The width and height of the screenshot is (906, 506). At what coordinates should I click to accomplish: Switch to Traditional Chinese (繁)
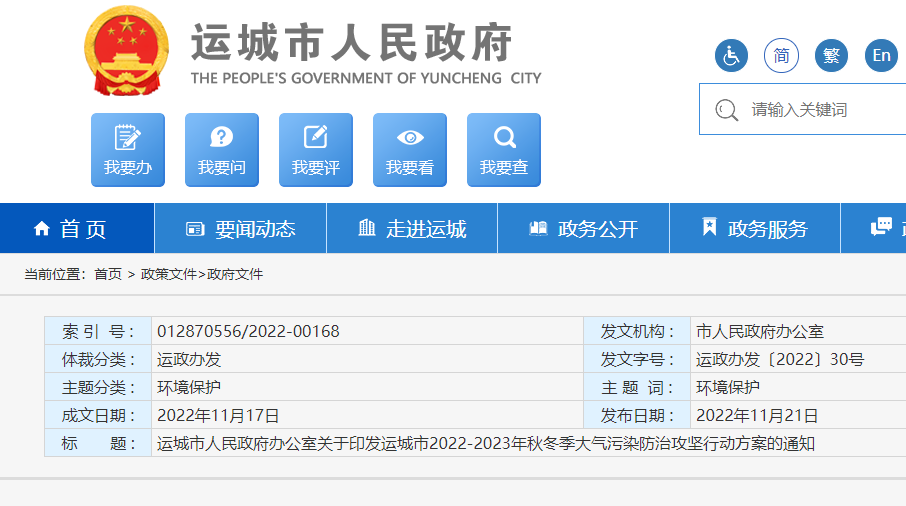pyautogui.click(x=831, y=55)
